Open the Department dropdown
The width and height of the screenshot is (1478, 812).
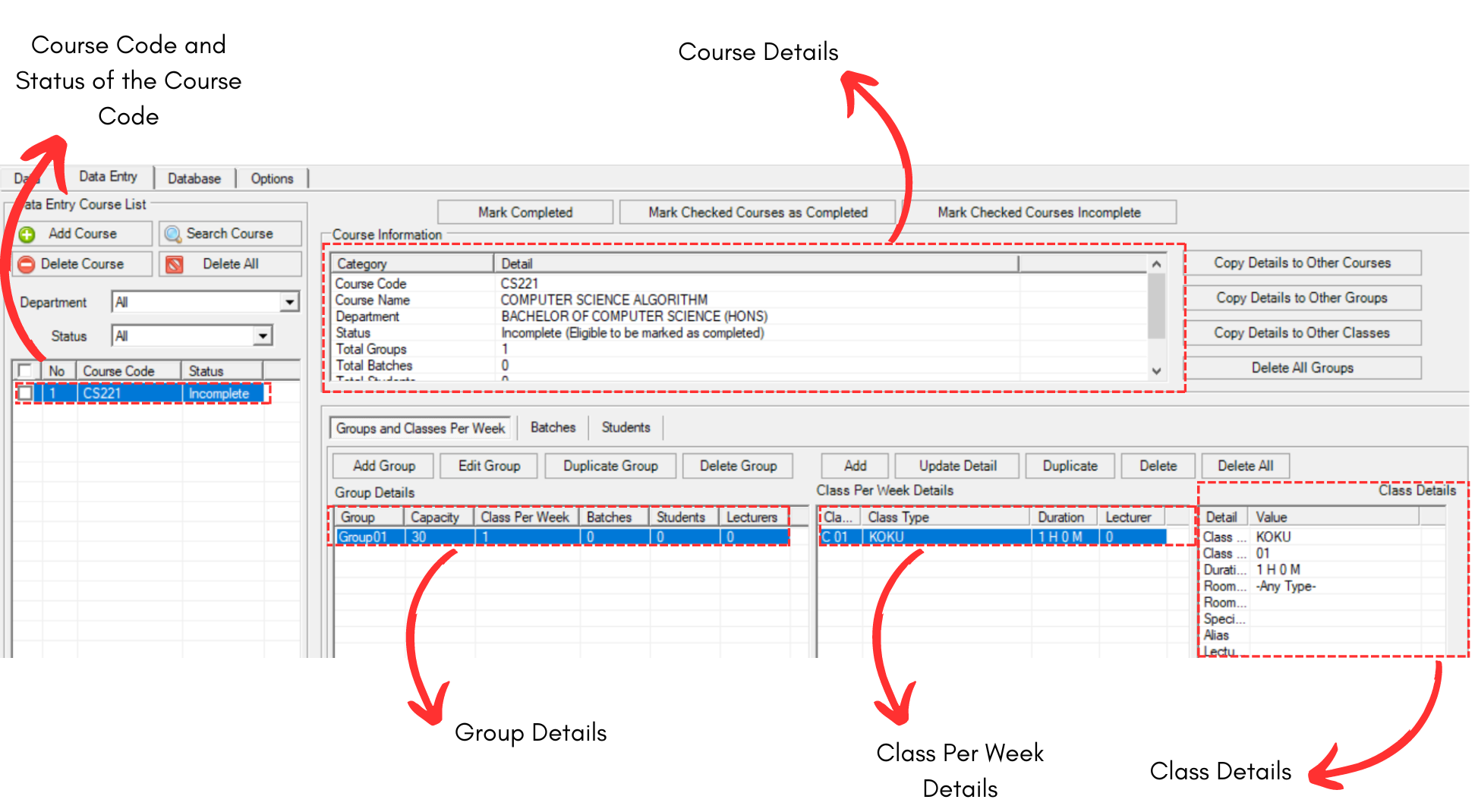[289, 302]
